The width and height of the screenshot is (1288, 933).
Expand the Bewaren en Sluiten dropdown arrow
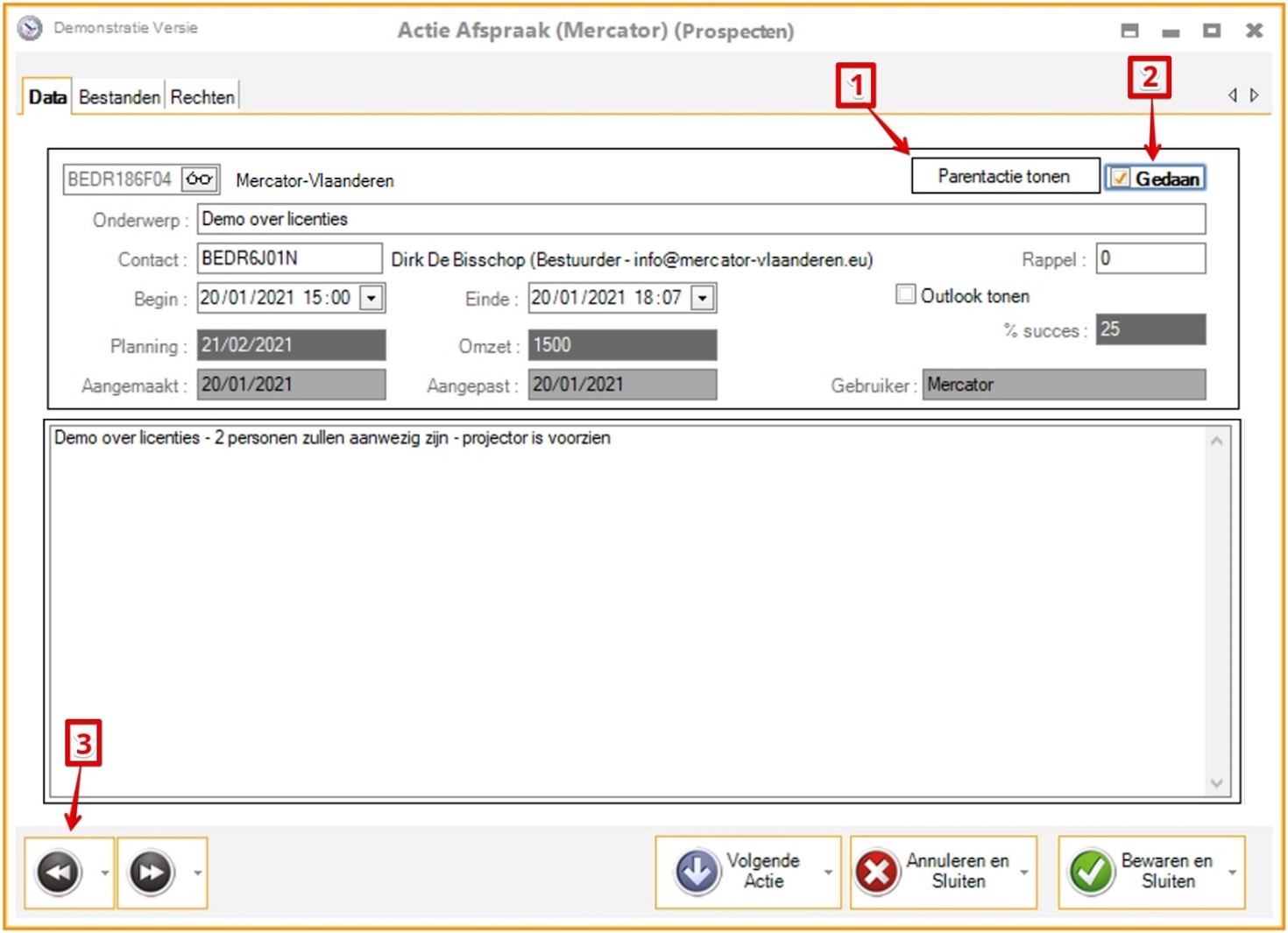click(x=1233, y=873)
